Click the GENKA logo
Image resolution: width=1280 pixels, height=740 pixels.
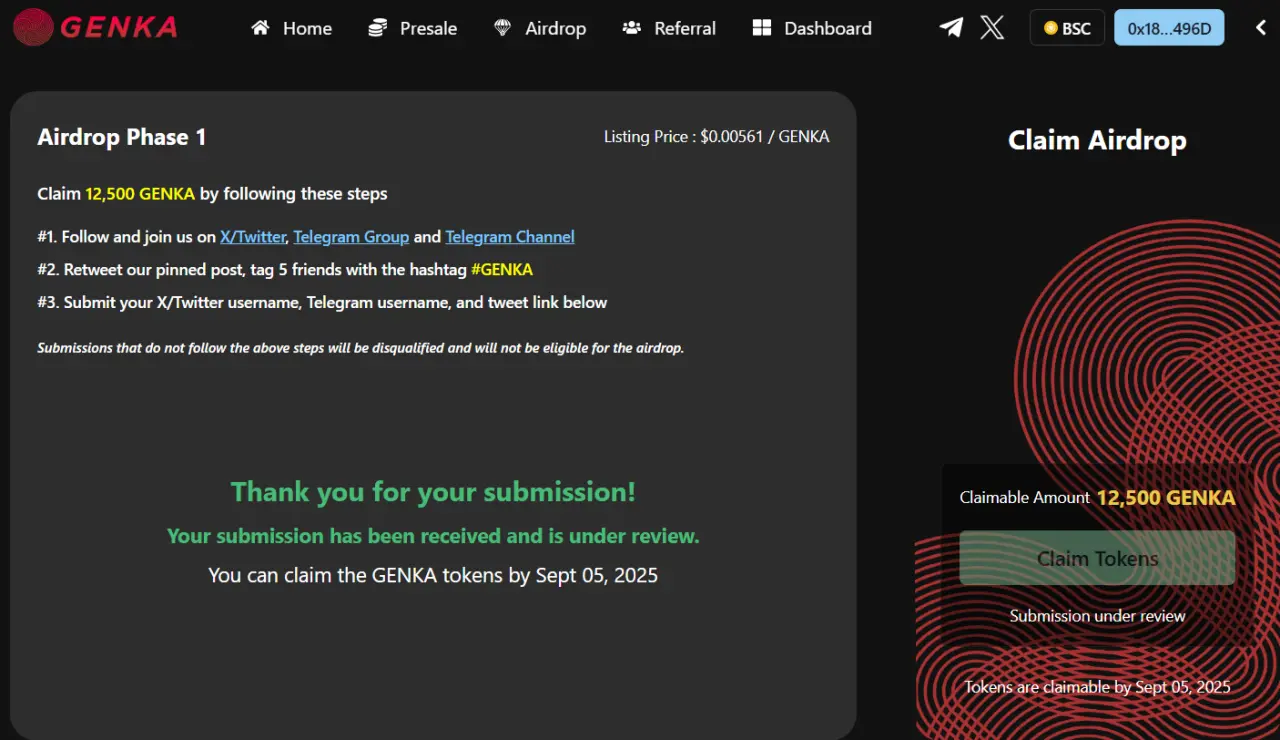pos(95,28)
